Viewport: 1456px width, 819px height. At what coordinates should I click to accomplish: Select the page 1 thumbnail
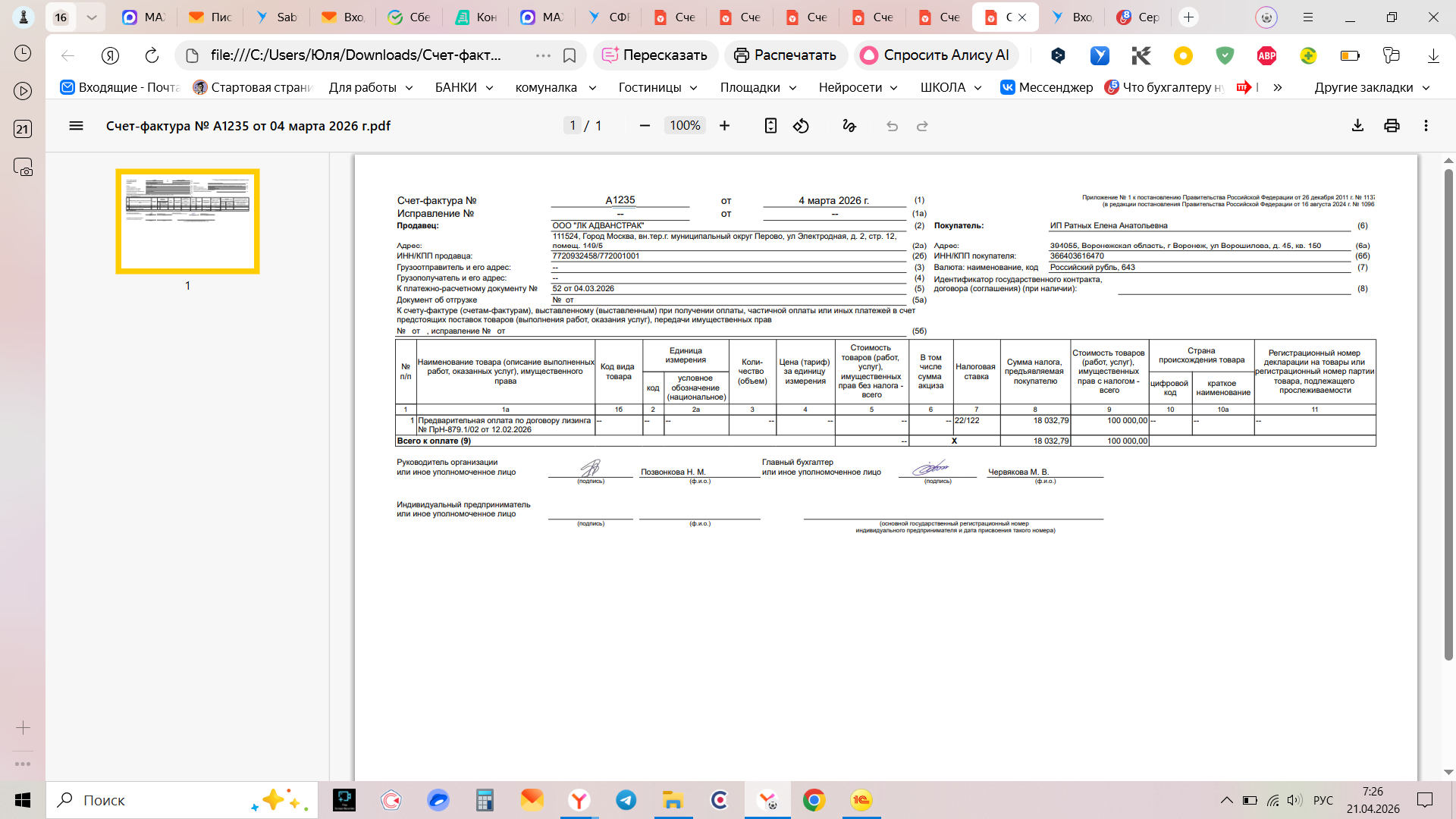[x=187, y=221]
